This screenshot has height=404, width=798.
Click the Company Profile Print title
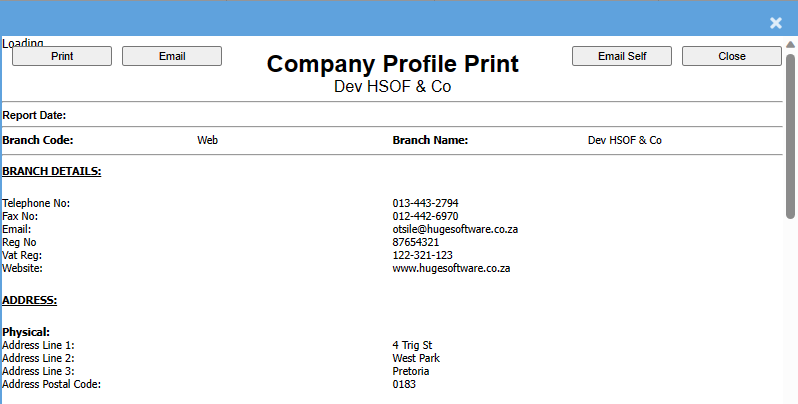(x=393, y=64)
